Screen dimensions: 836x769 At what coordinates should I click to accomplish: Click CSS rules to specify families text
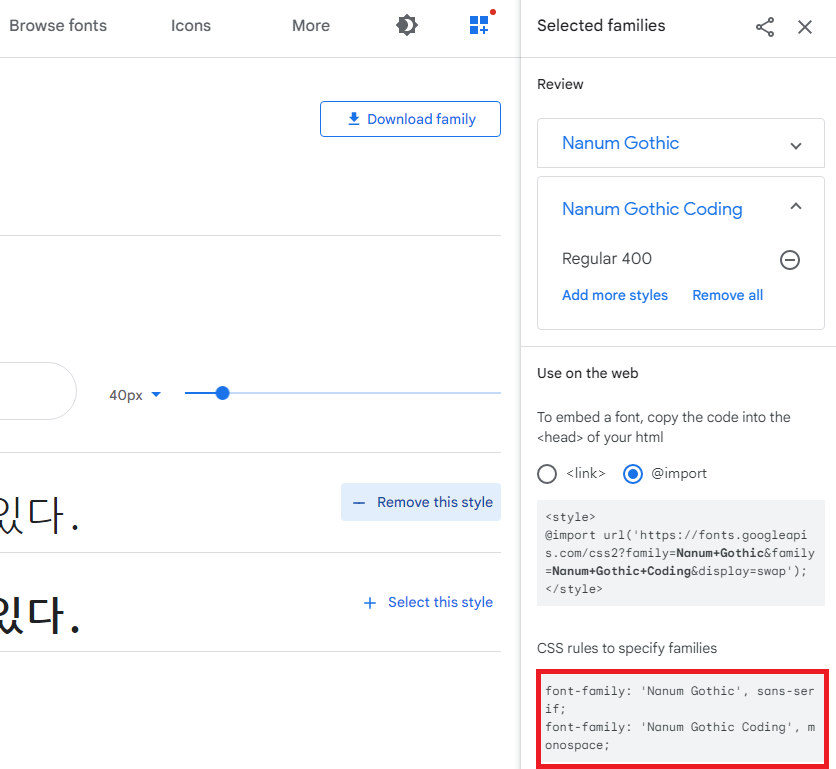tap(626, 648)
